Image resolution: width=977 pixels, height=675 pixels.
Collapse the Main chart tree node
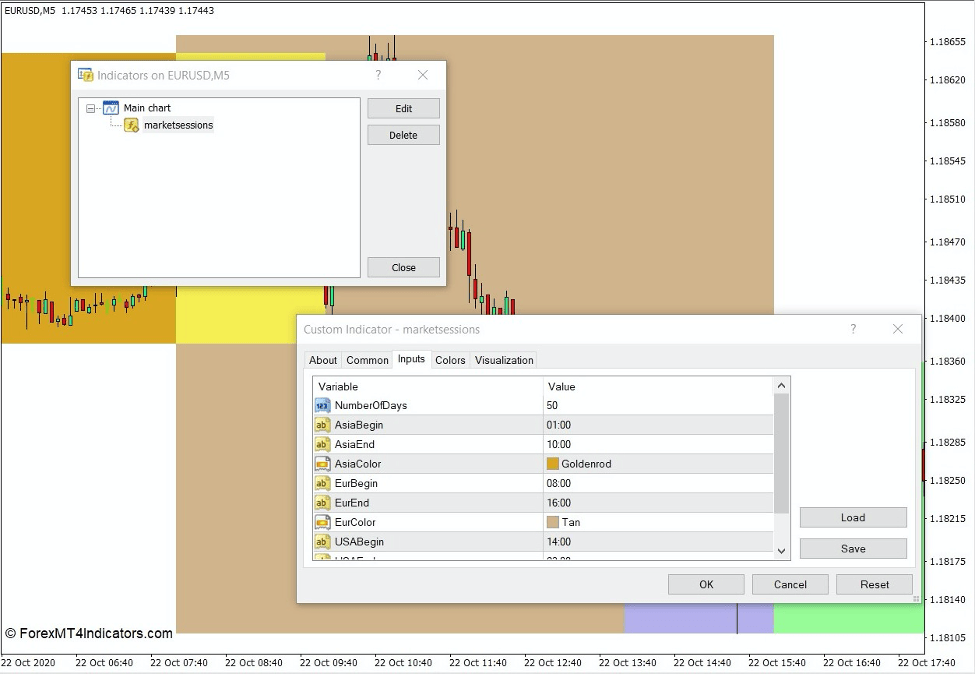(90, 107)
